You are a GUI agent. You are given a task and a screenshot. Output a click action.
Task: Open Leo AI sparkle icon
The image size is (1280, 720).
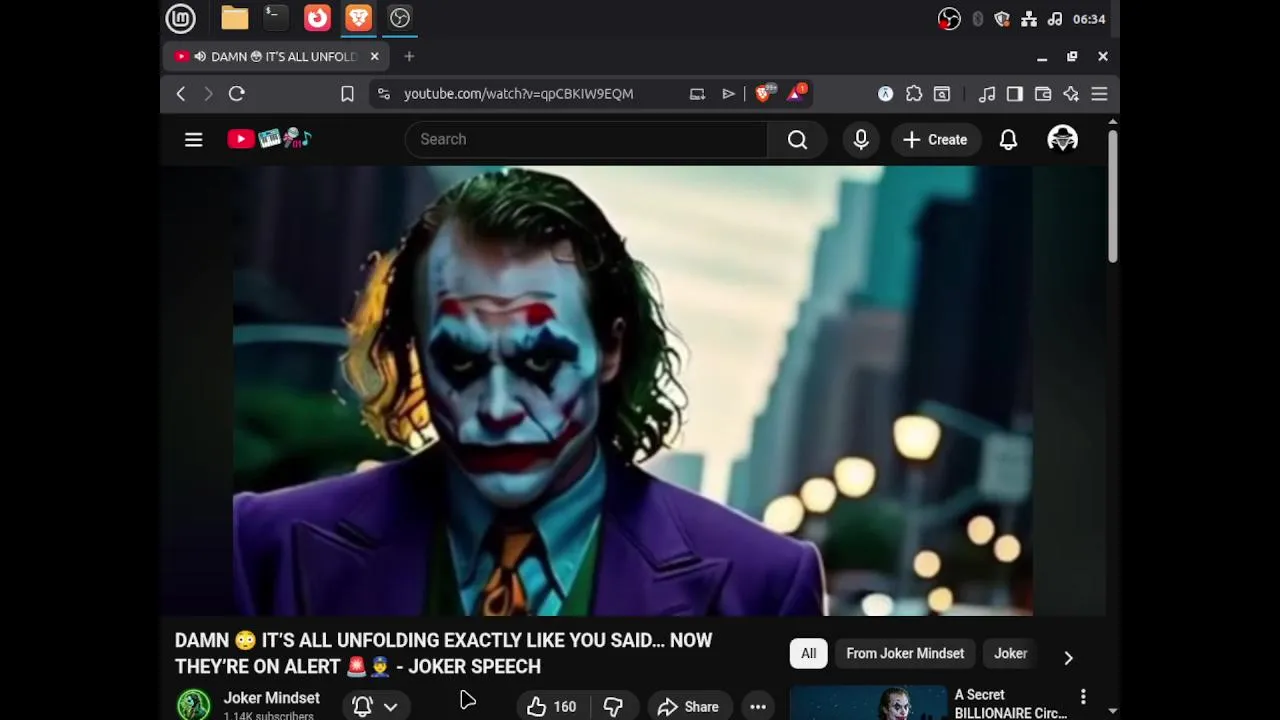click(1071, 94)
